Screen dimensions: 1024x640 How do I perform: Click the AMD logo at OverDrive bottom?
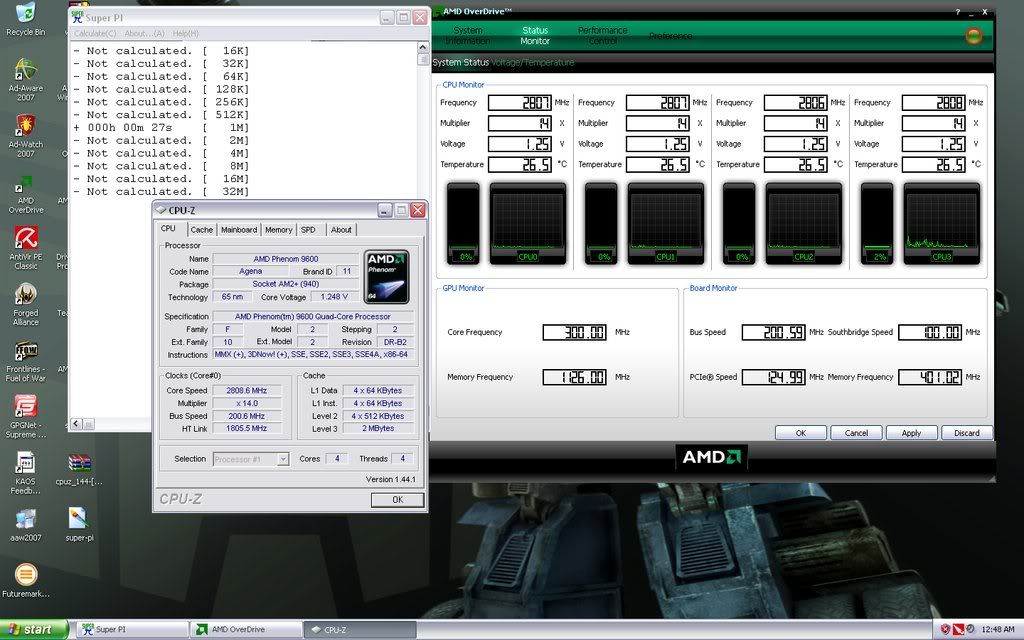point(711,456)
